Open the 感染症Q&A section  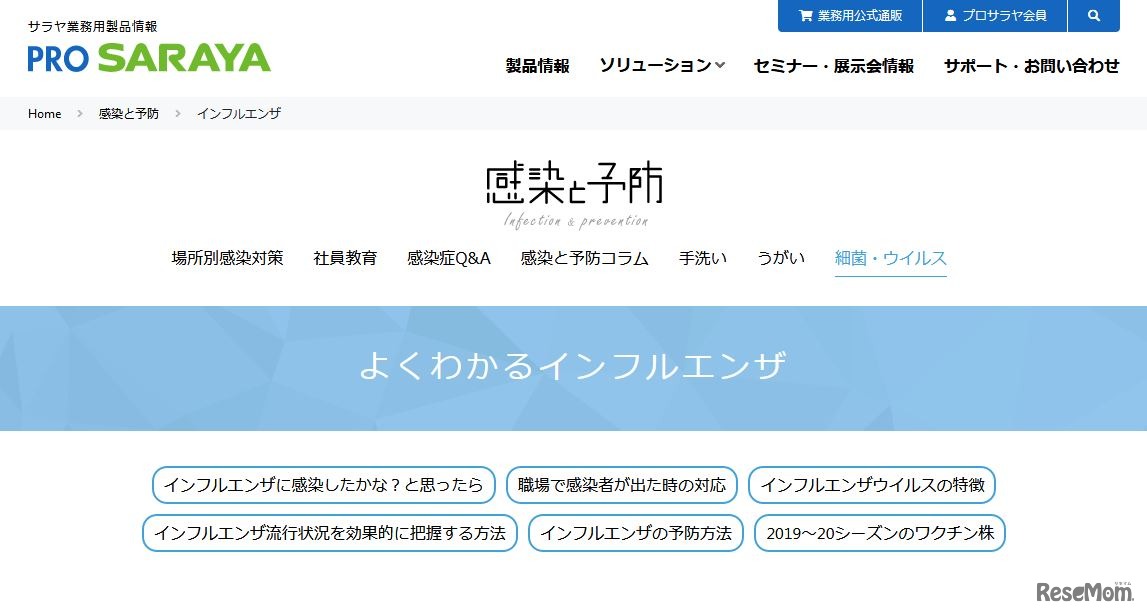tap(446, 258)
